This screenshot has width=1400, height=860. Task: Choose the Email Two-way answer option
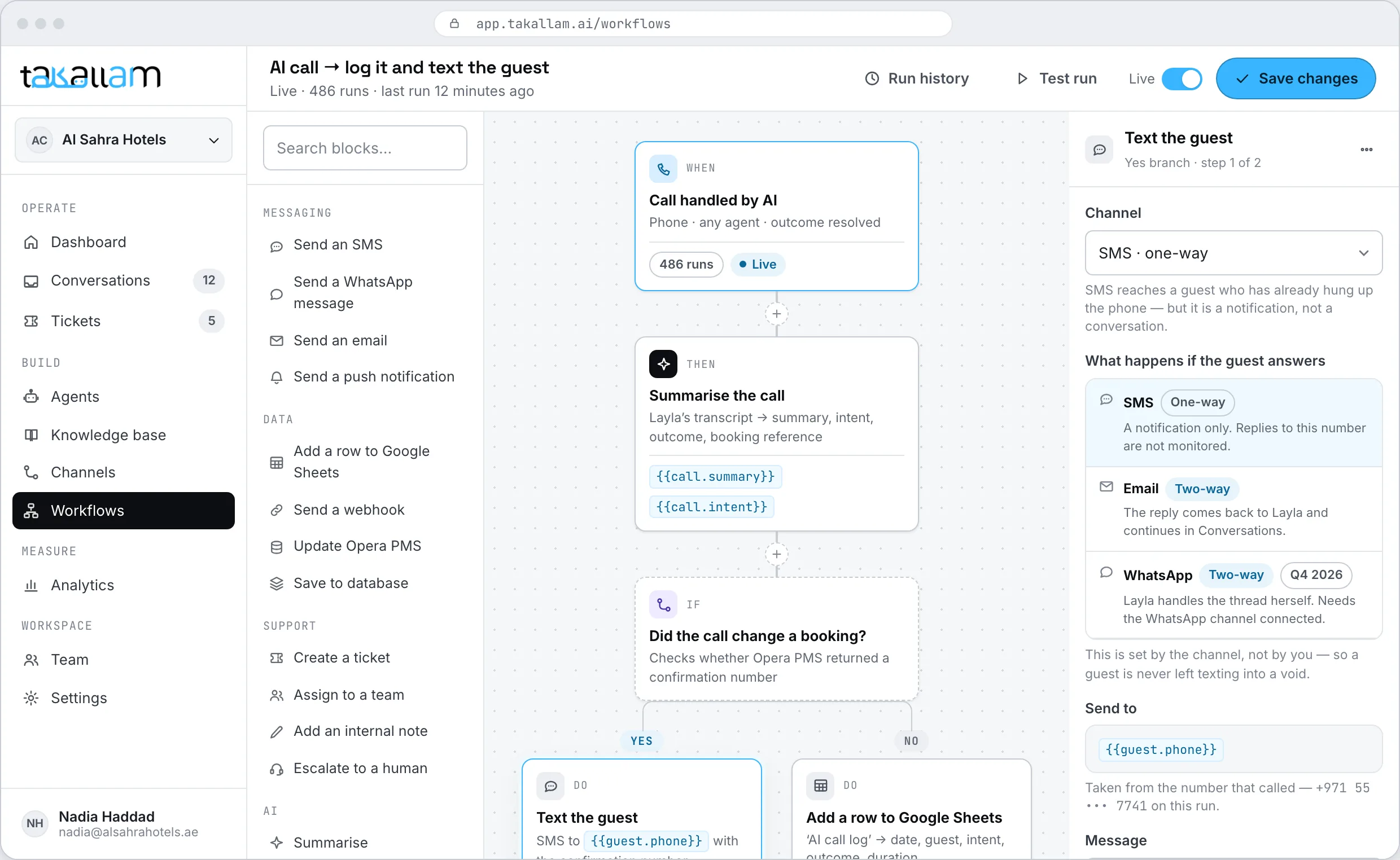pos(1233,509)
